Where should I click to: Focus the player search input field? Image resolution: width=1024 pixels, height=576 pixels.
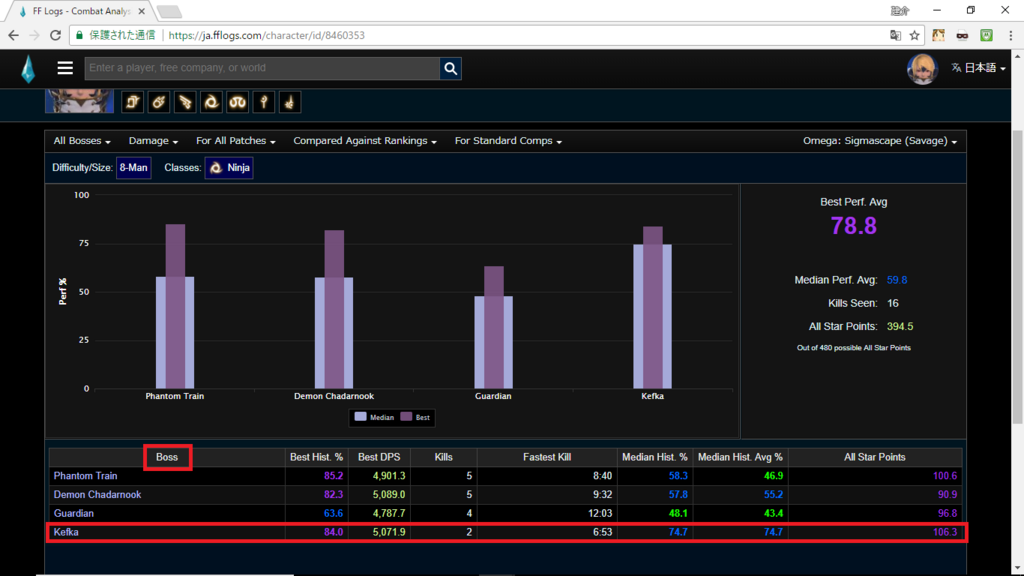point(263,68)
